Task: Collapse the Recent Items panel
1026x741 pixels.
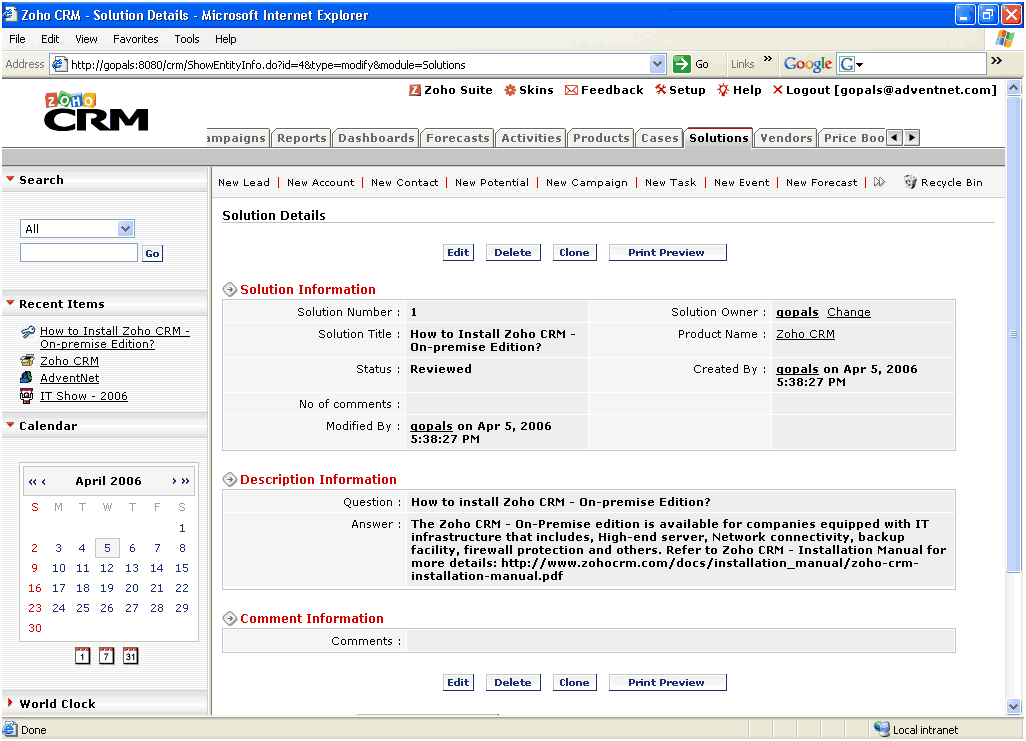Action: coord(10,303)
